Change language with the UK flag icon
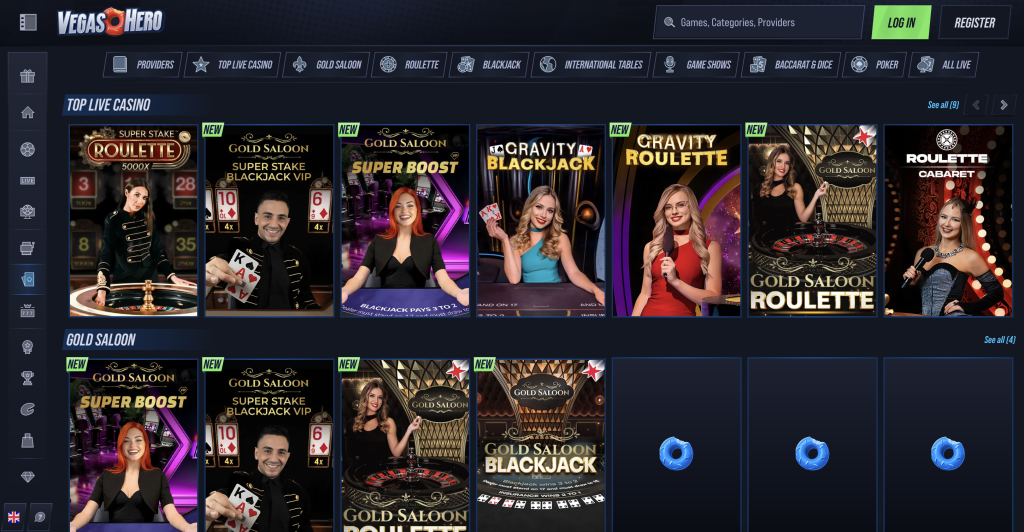The width and height of the screenshot is (1024, 532). (x=14, y=517)
